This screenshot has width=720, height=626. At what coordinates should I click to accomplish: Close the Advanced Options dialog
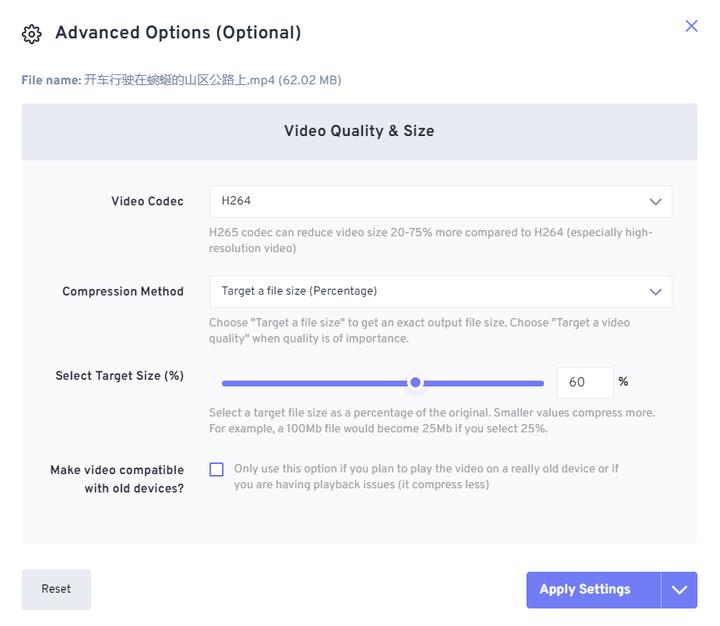pos(691,26)
